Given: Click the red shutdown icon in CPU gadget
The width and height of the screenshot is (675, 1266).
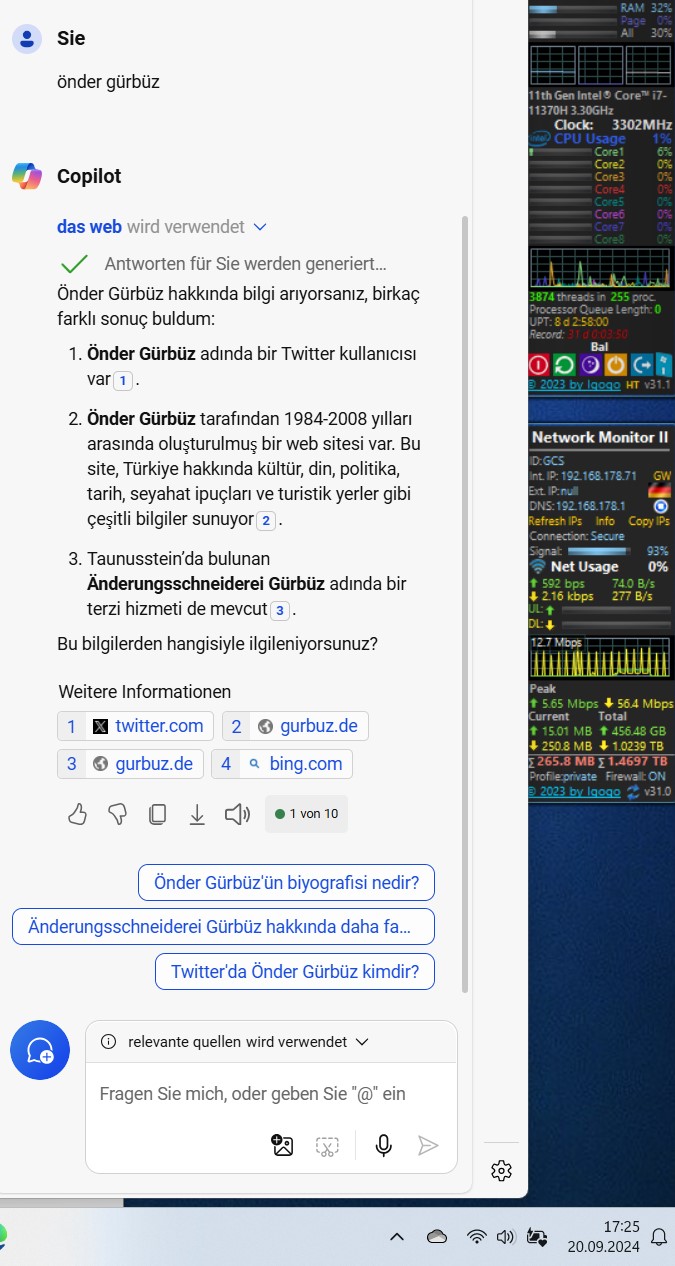Looking at the screenshot, I should (538, 366).
